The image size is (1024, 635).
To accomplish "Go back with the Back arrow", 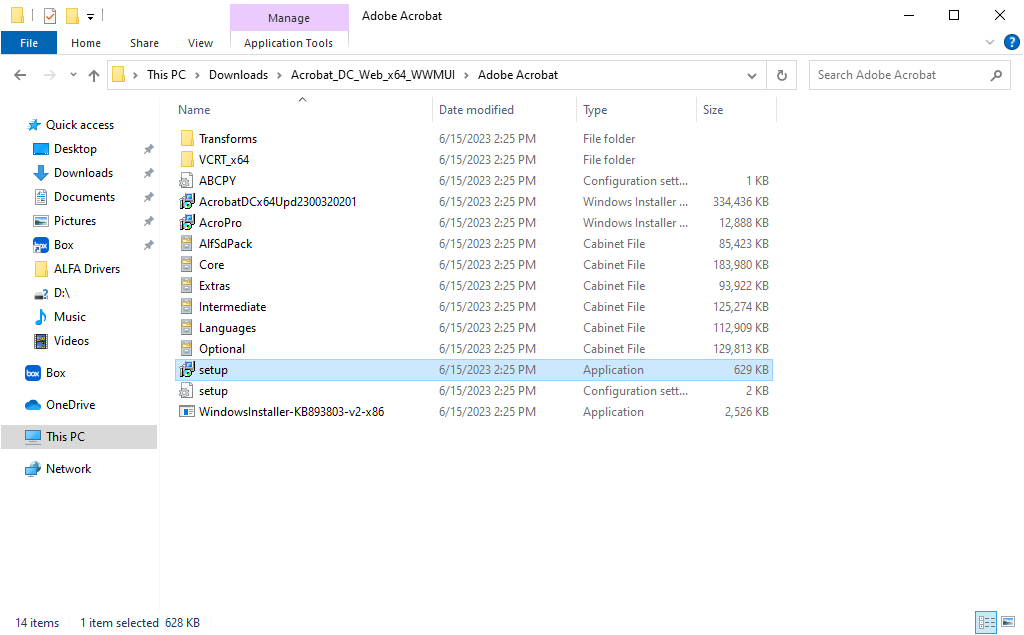I will (20, 75).
